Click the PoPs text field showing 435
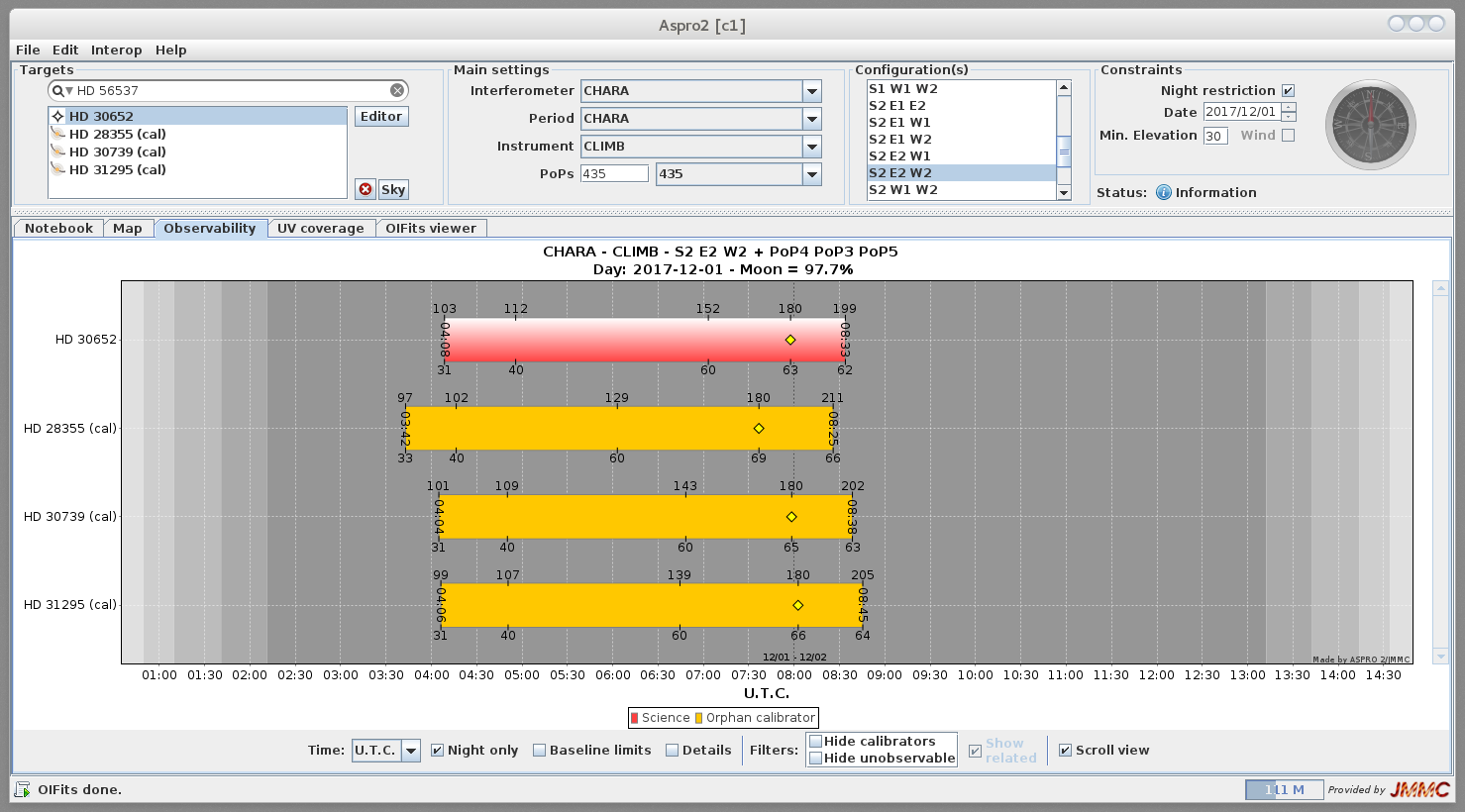1465x812 pixels. [614, 173]
